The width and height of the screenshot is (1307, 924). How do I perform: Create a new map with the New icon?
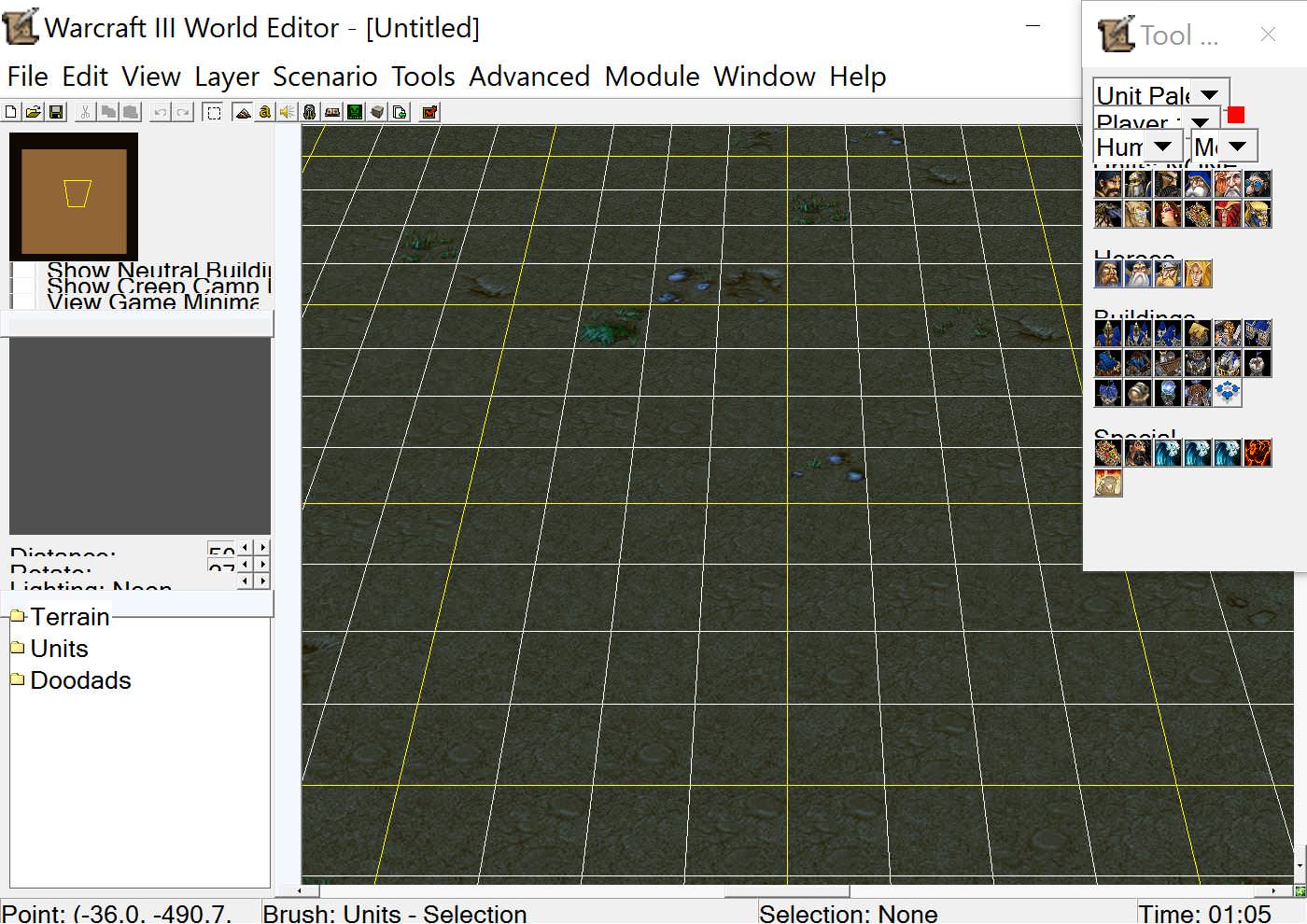point(10,112)
